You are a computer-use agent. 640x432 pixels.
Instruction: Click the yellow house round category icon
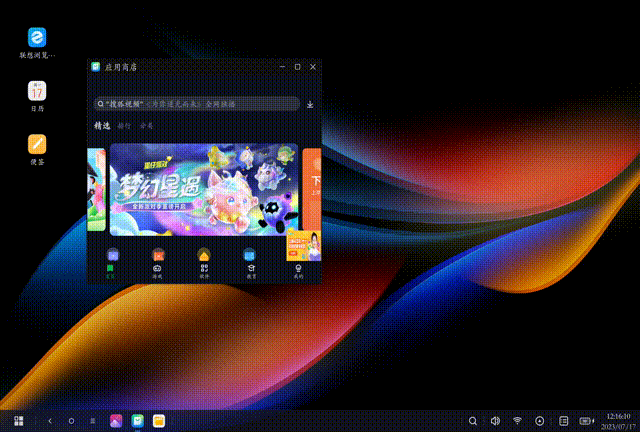204,255
